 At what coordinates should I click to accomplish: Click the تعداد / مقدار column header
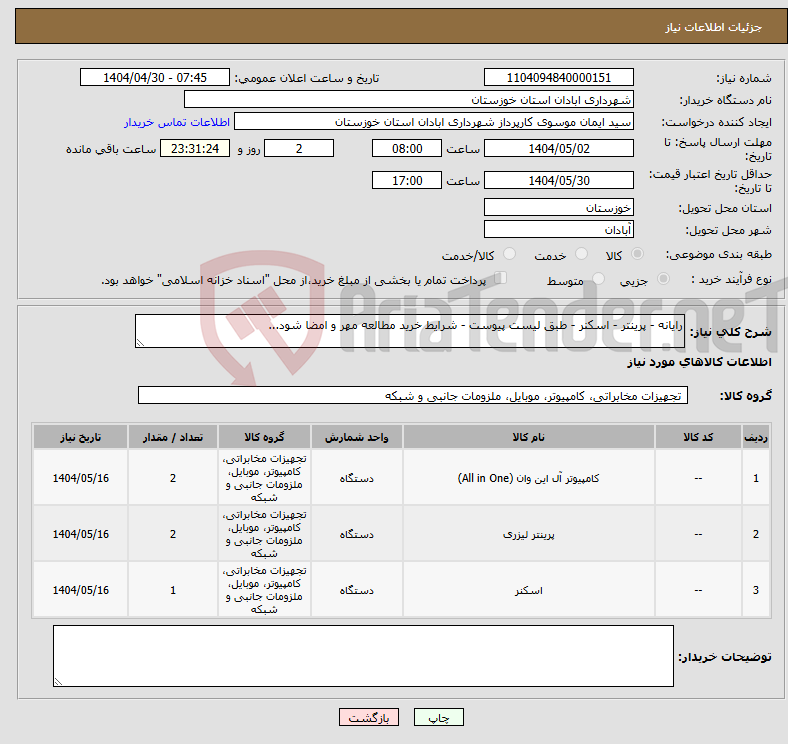173,437
